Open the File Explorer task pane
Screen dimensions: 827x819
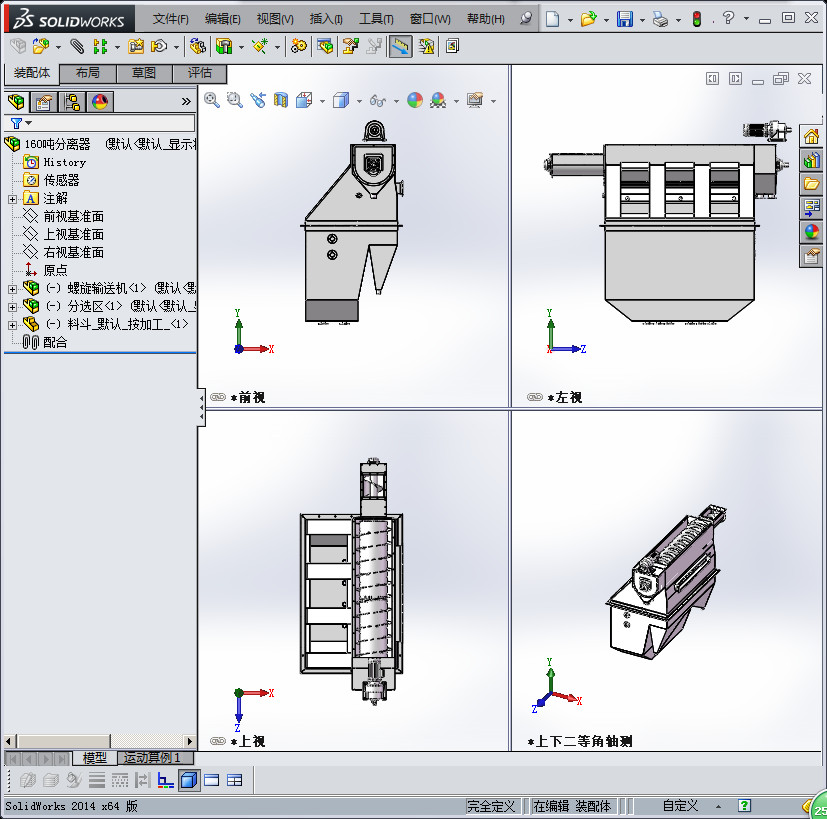point(811,184)
